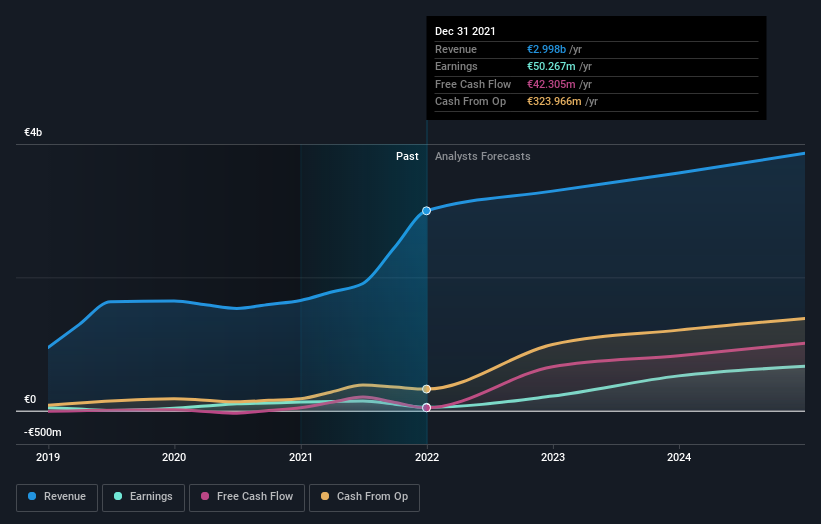The height and width of the screenshot is (524, 821).
Task: Click the orange Cash From Op legend dot
Action: 325,496
